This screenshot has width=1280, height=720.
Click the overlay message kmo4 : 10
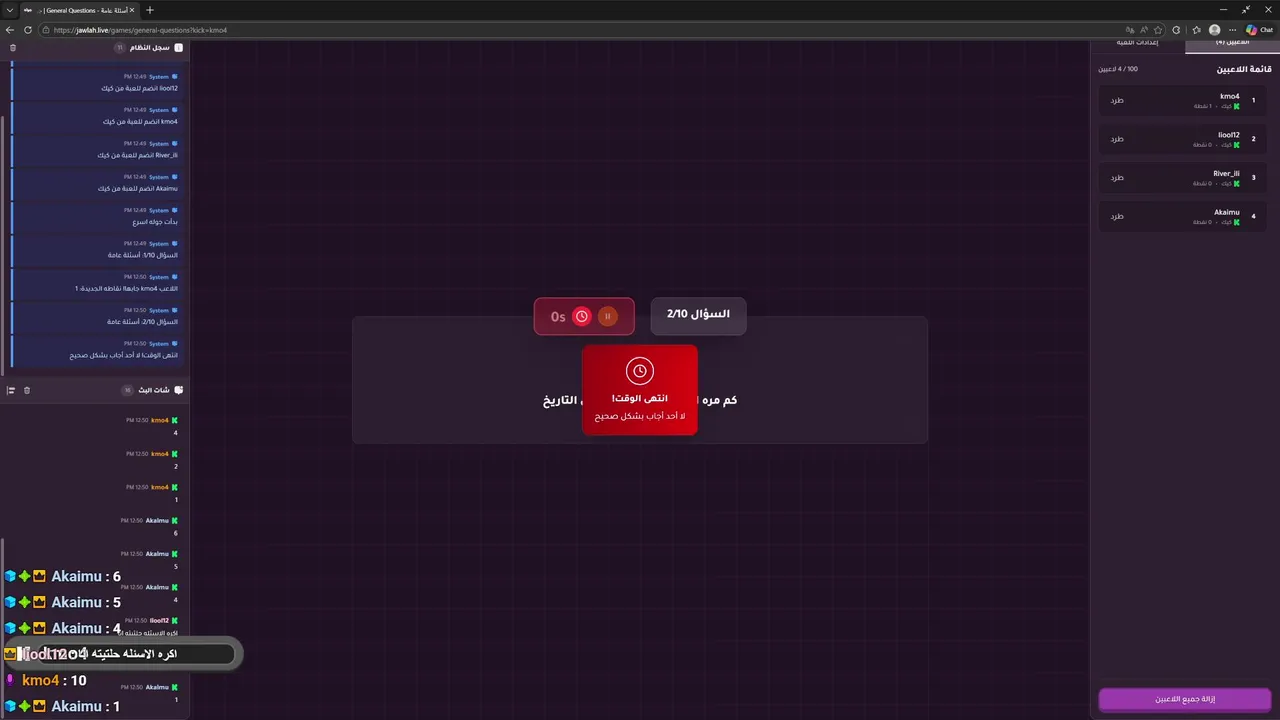click(x=46, y=680)
